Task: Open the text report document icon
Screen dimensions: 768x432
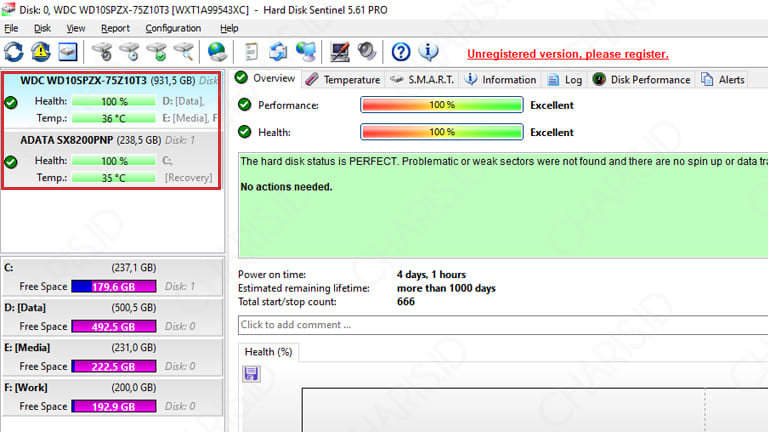Action: 251,51
